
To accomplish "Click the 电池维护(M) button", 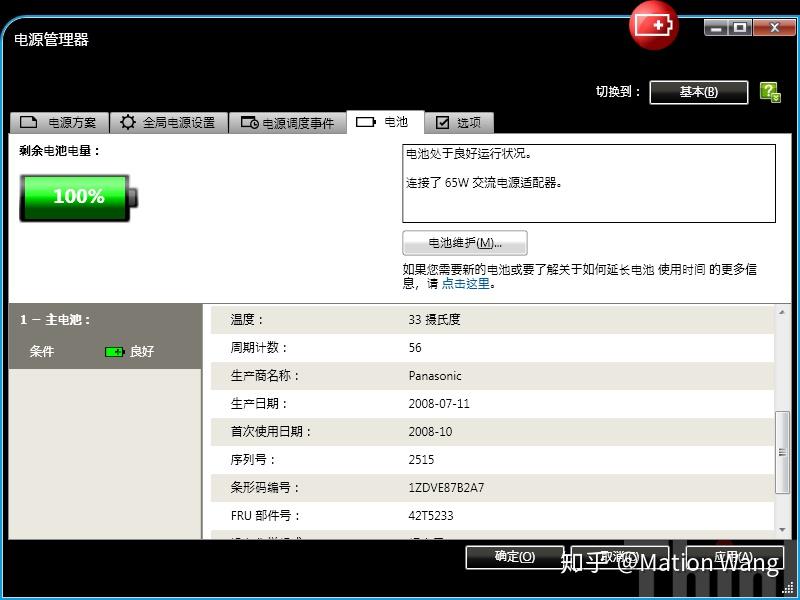I will click(x=463, y=243).
